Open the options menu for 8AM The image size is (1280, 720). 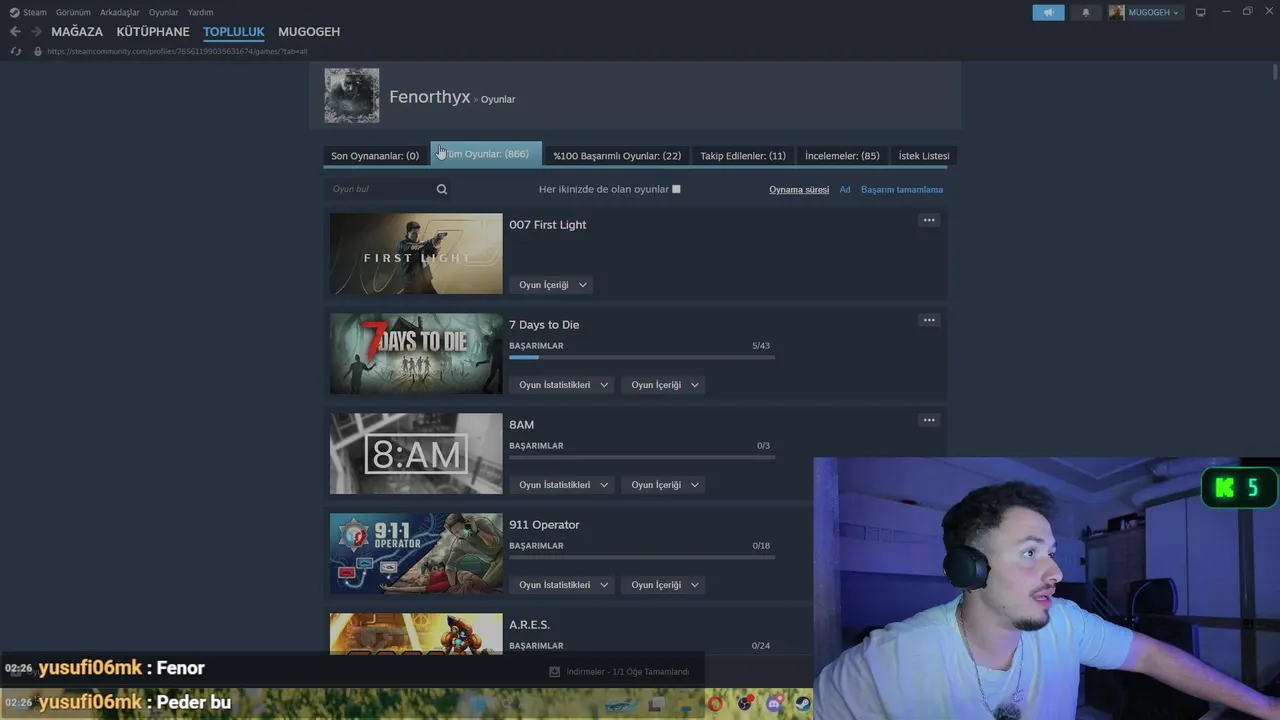929,420
